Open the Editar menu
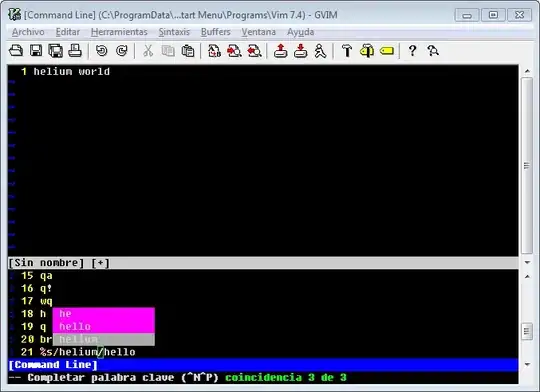 coord(68,32)
